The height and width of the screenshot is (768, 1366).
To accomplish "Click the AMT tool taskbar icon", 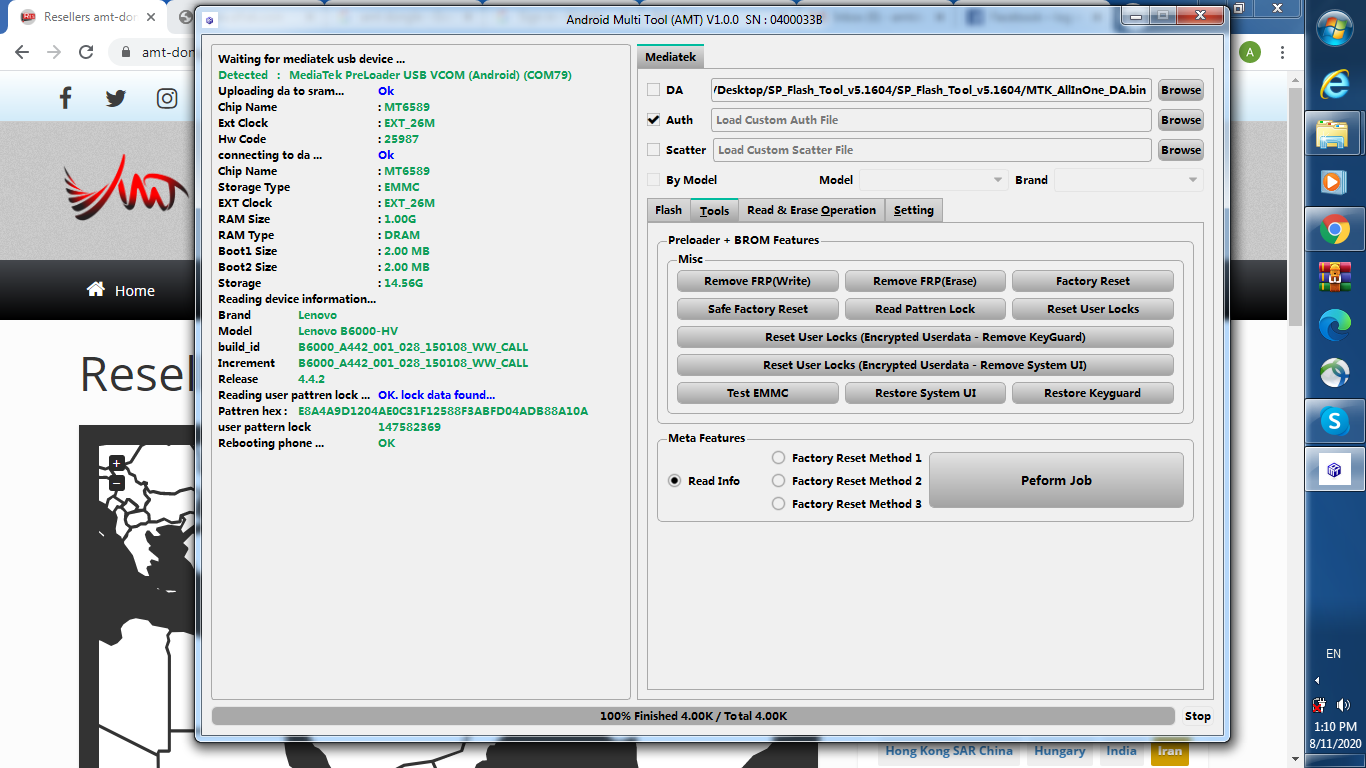I will 1335,470.
